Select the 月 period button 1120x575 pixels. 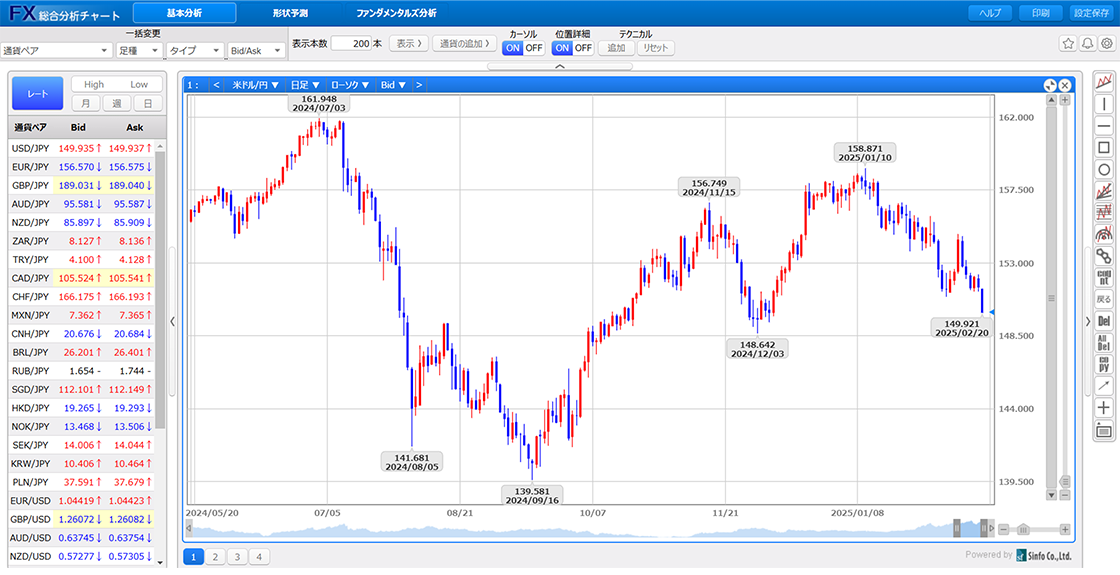tap(86, 104)
